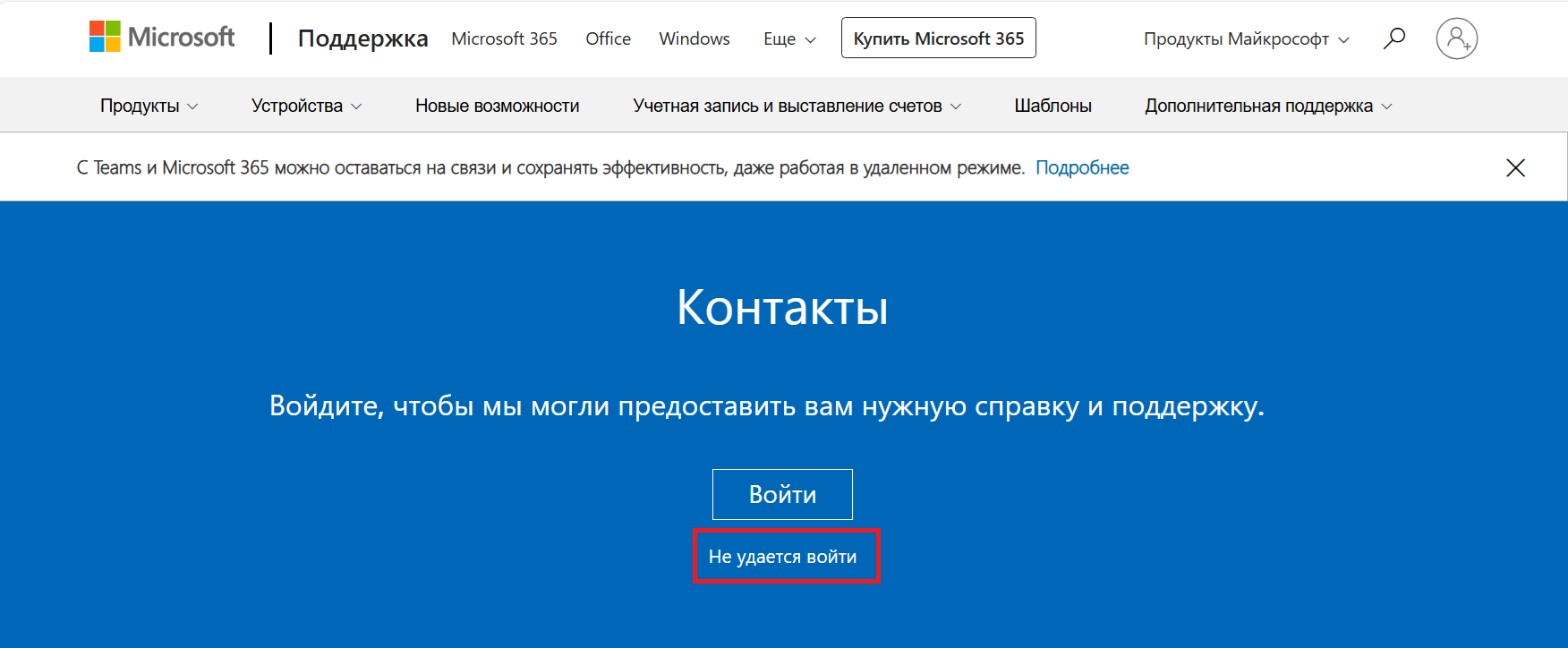Click the Microsoft logo

click(162, 37)
